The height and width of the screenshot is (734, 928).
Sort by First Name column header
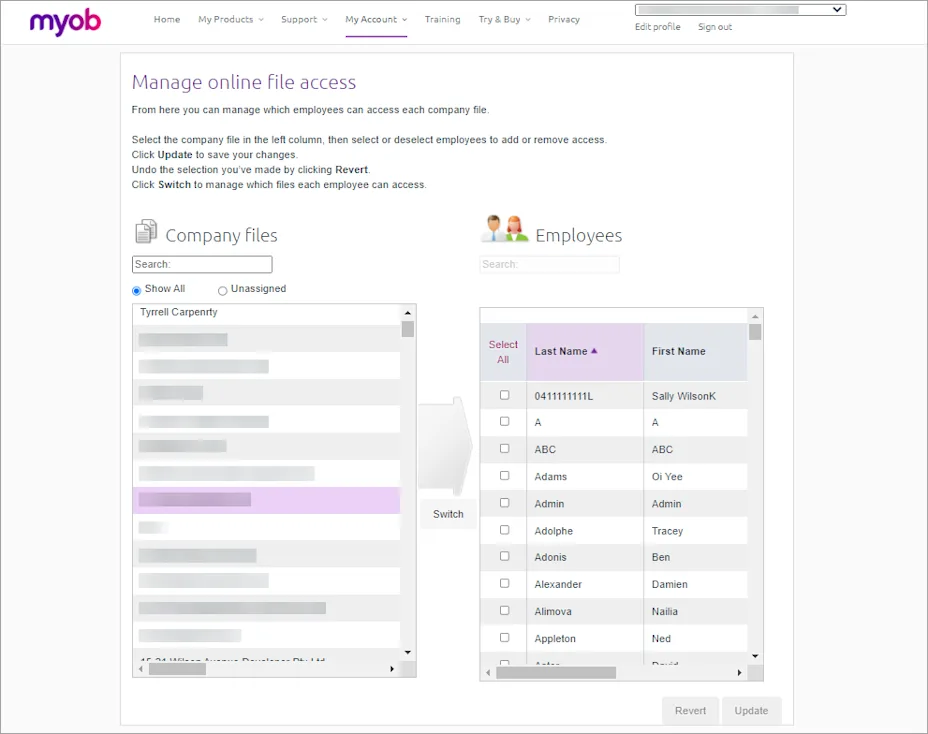[695, 352]
